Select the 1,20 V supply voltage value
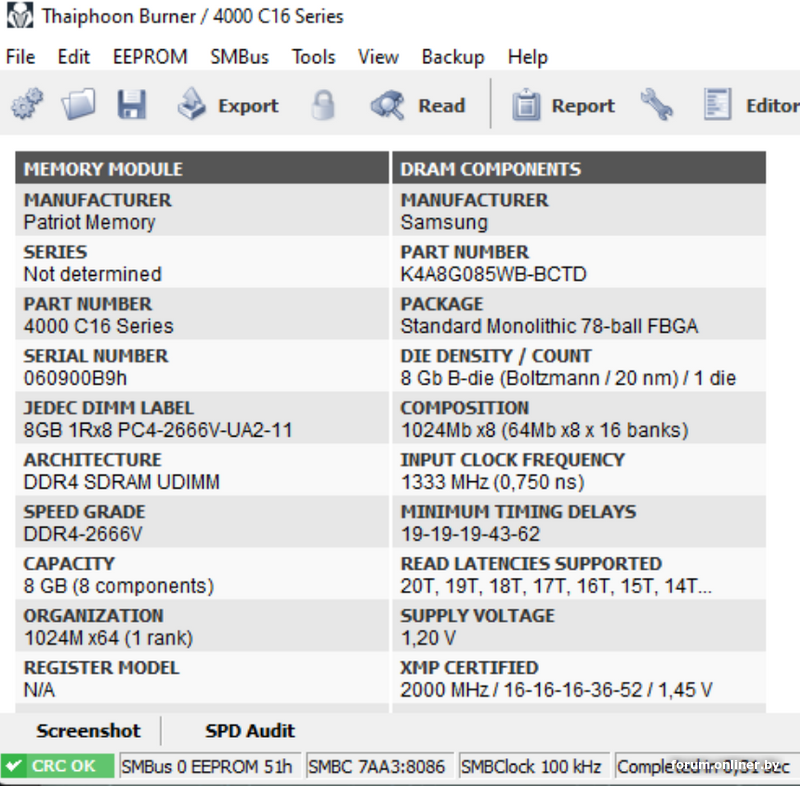 pyautogui.click(x=428, y=638)
